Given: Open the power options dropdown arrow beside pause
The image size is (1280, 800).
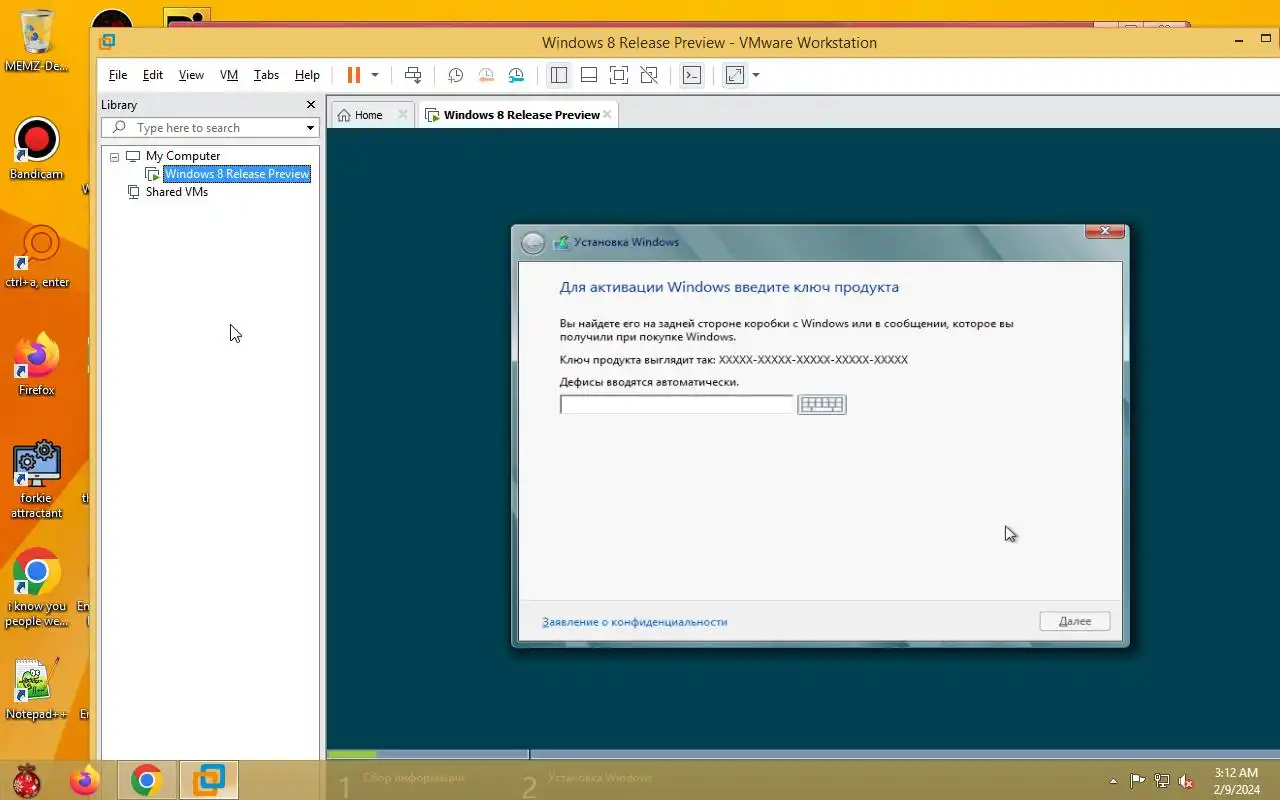Looking at the screenshot, I should point(375,75).
